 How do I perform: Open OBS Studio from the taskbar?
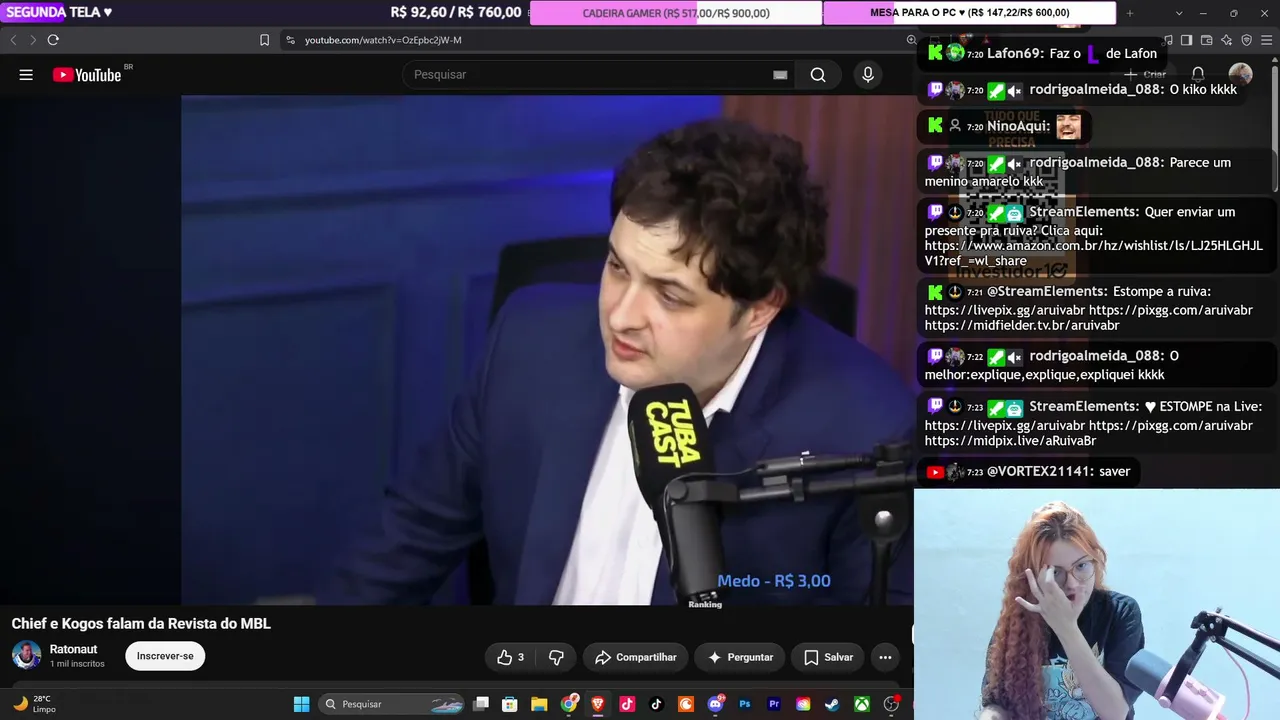(x=891, y=704)
